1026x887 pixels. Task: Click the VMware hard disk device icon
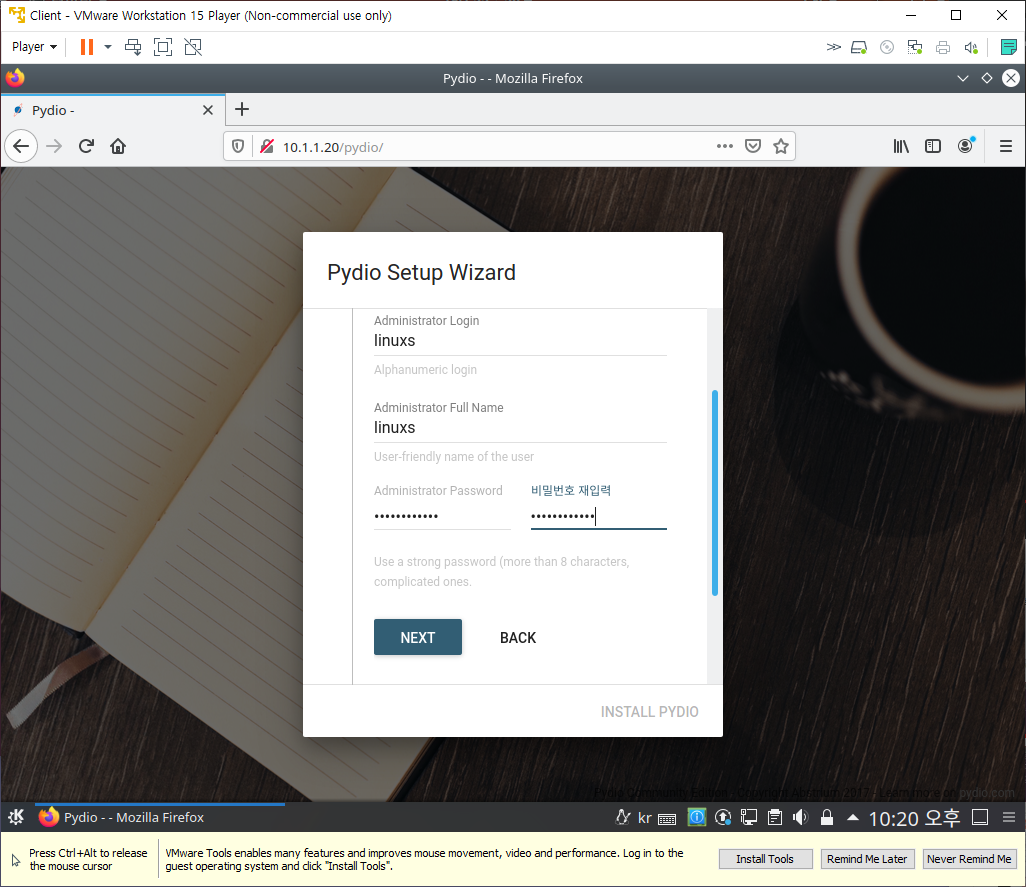click(859, 47)
